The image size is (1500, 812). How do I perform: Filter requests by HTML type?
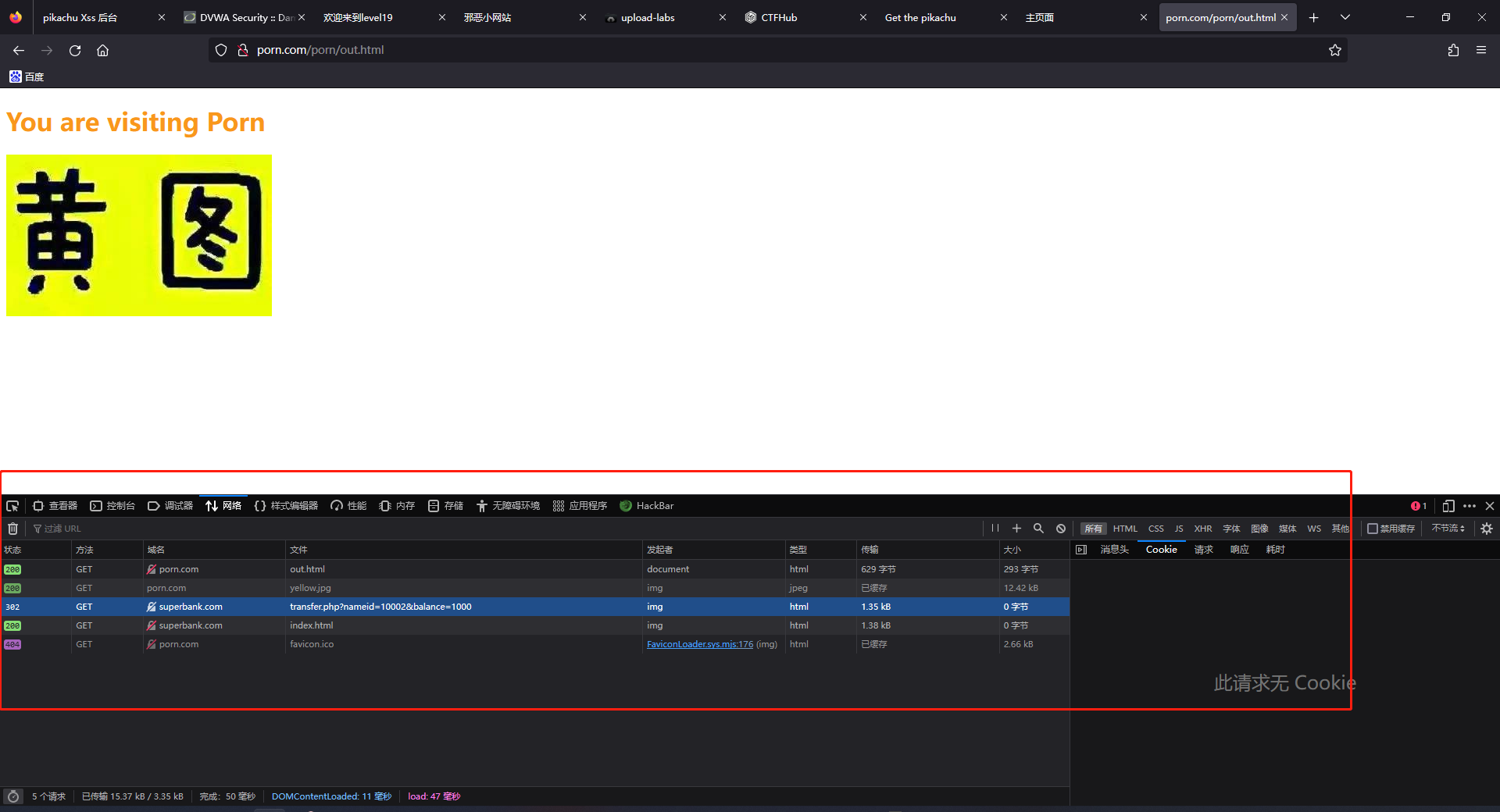(x=1125, y=529)
